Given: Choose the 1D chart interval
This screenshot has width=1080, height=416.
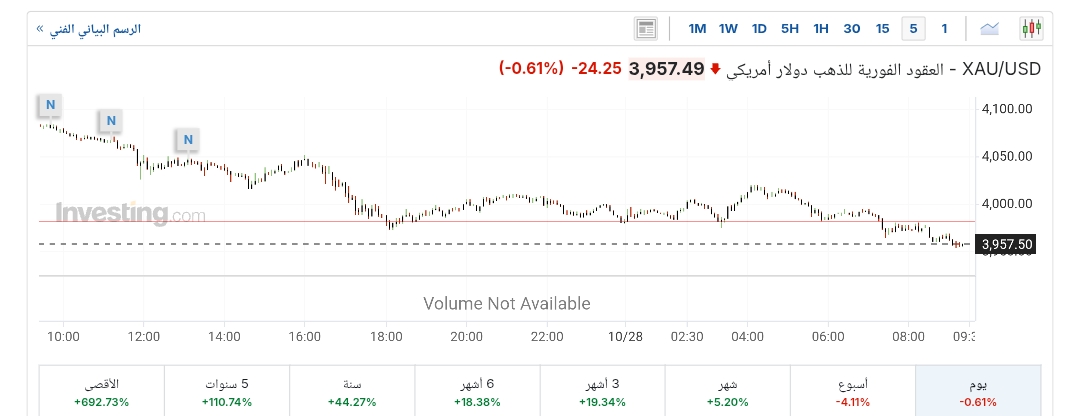Looking at the screenshot, I should click(759, 28).
